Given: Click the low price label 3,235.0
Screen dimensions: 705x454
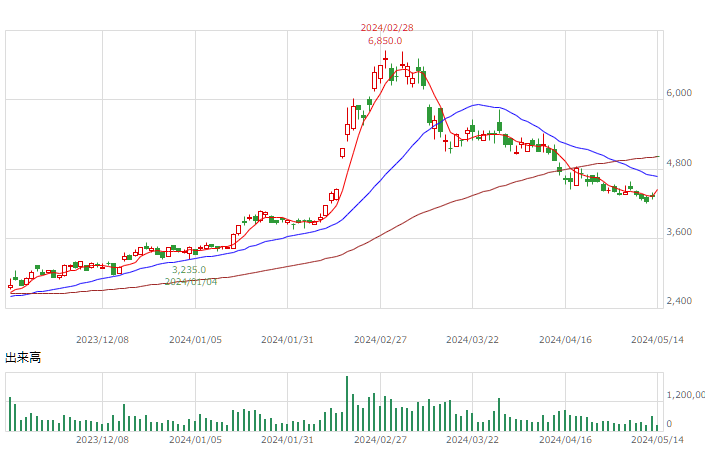Looking at the screenshot, I should pyautogui.click(x=189, y=270).
